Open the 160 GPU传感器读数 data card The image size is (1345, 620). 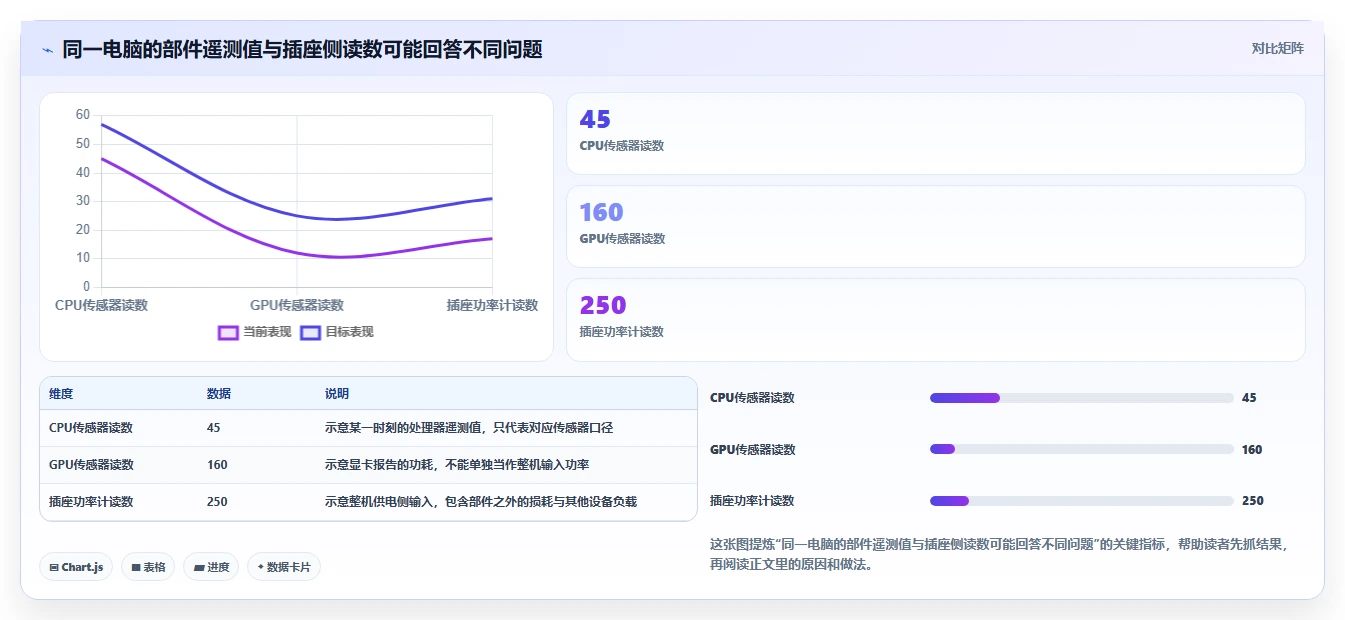click(x=935, y=227)
